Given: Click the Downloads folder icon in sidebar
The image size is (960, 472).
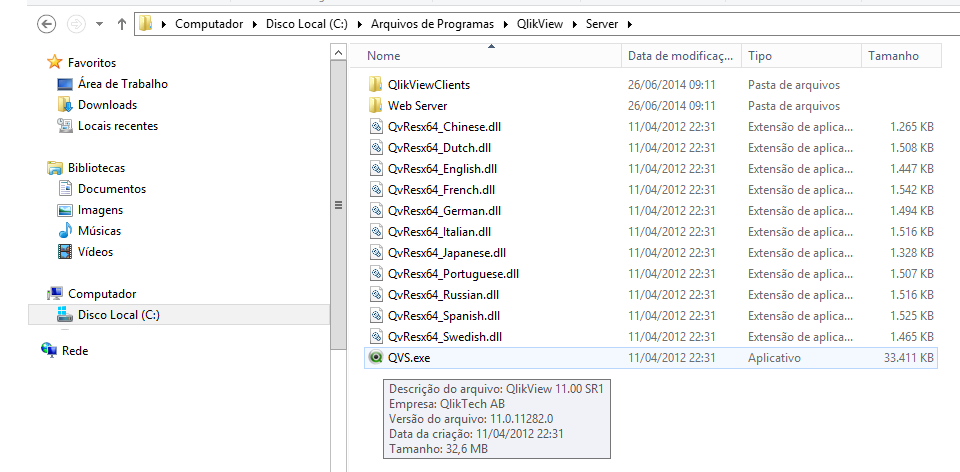Looking at the screenshot, I should pos(65,105).
